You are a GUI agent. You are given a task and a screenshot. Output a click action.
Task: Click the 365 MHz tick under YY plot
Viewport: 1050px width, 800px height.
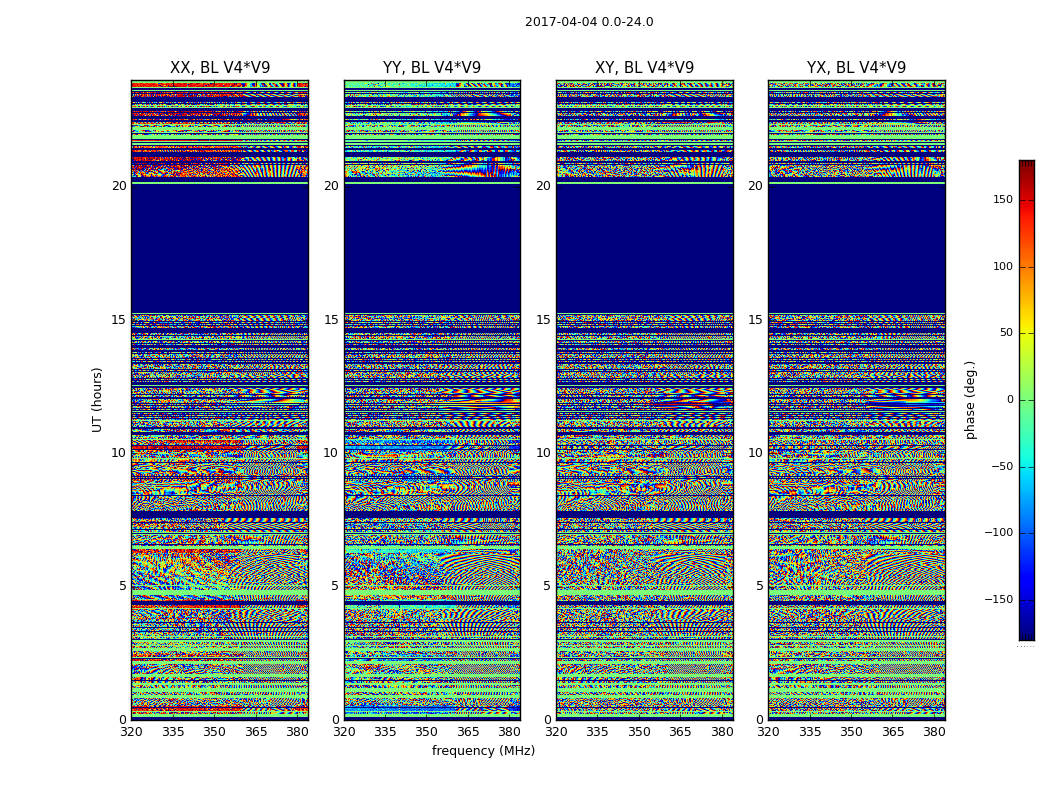coord(468,732)
